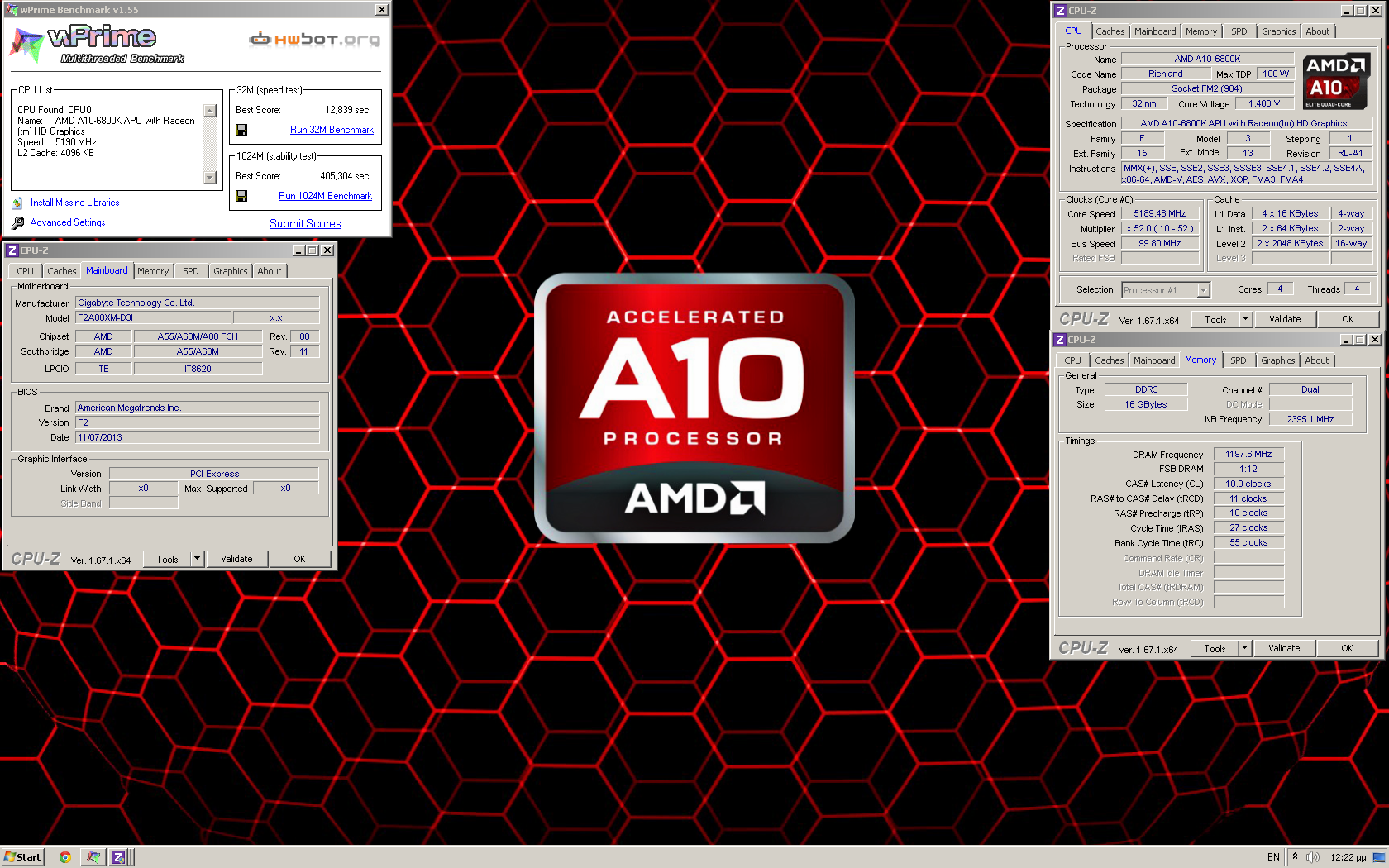Click the Install Missing Libraries icon
Viewport: 1389px width, 868px height.
tap(17, 203)
